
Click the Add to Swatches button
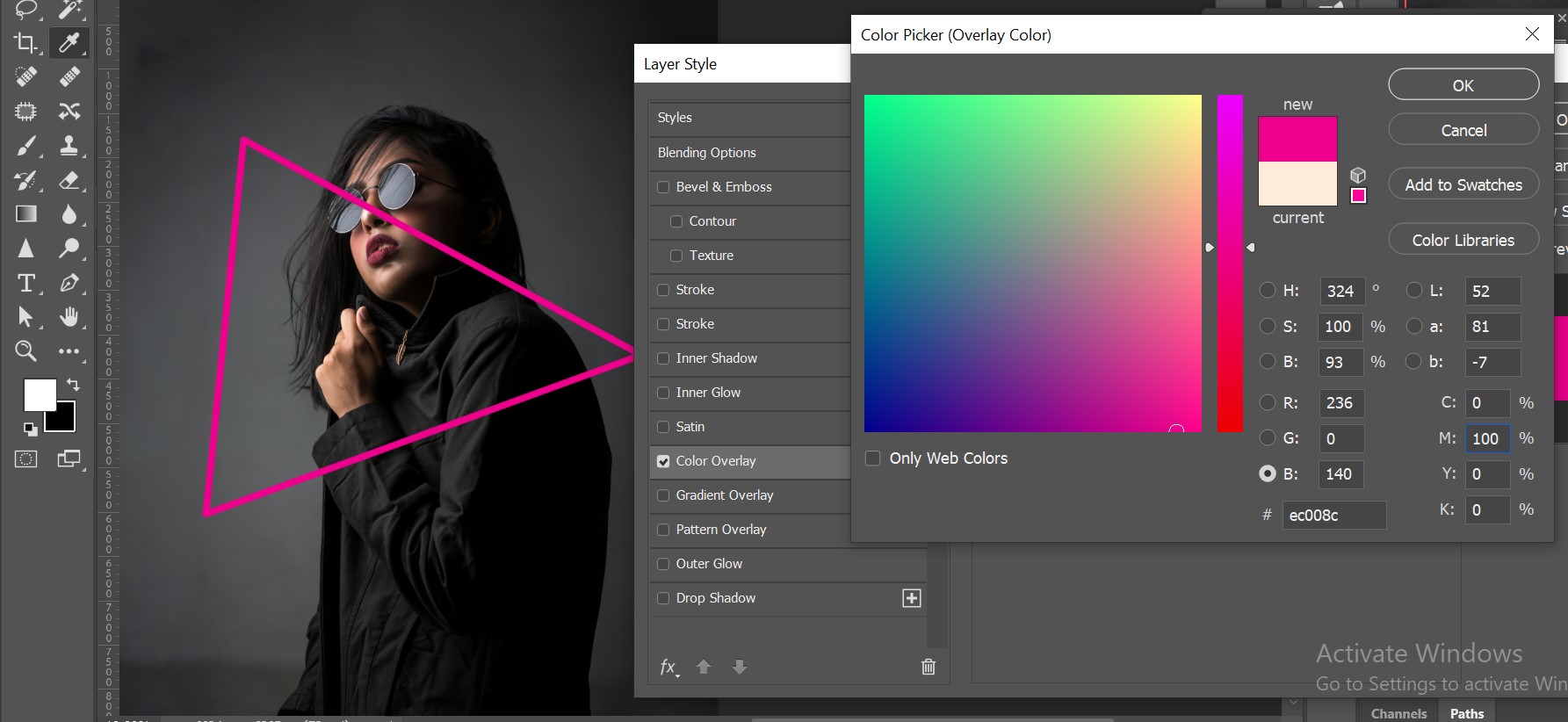(1463, 184)
